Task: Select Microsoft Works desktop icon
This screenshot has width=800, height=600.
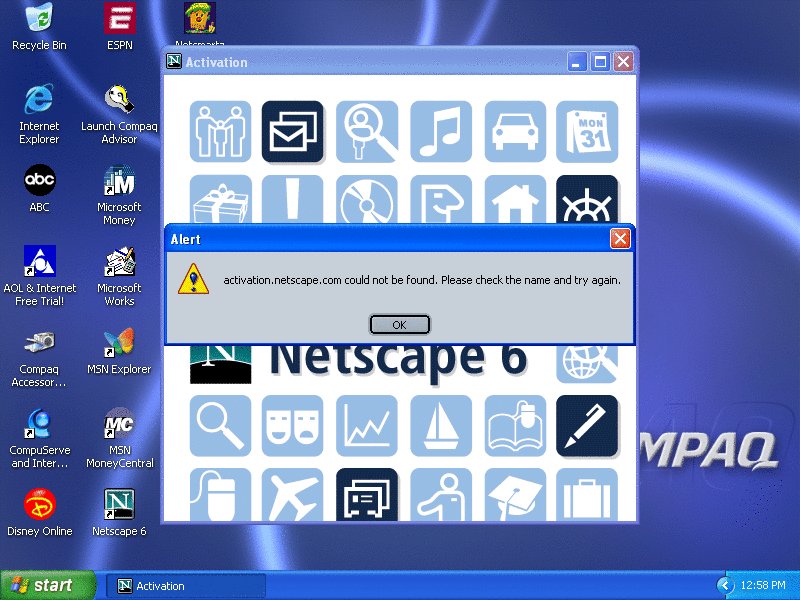Action: (119, 276)
